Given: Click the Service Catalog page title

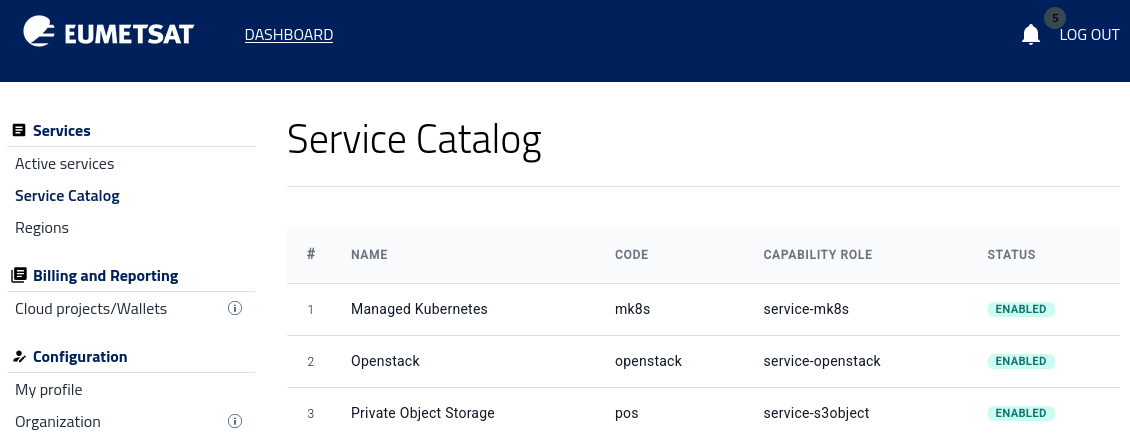Looking at the screenshot, I should pos(414,140).
